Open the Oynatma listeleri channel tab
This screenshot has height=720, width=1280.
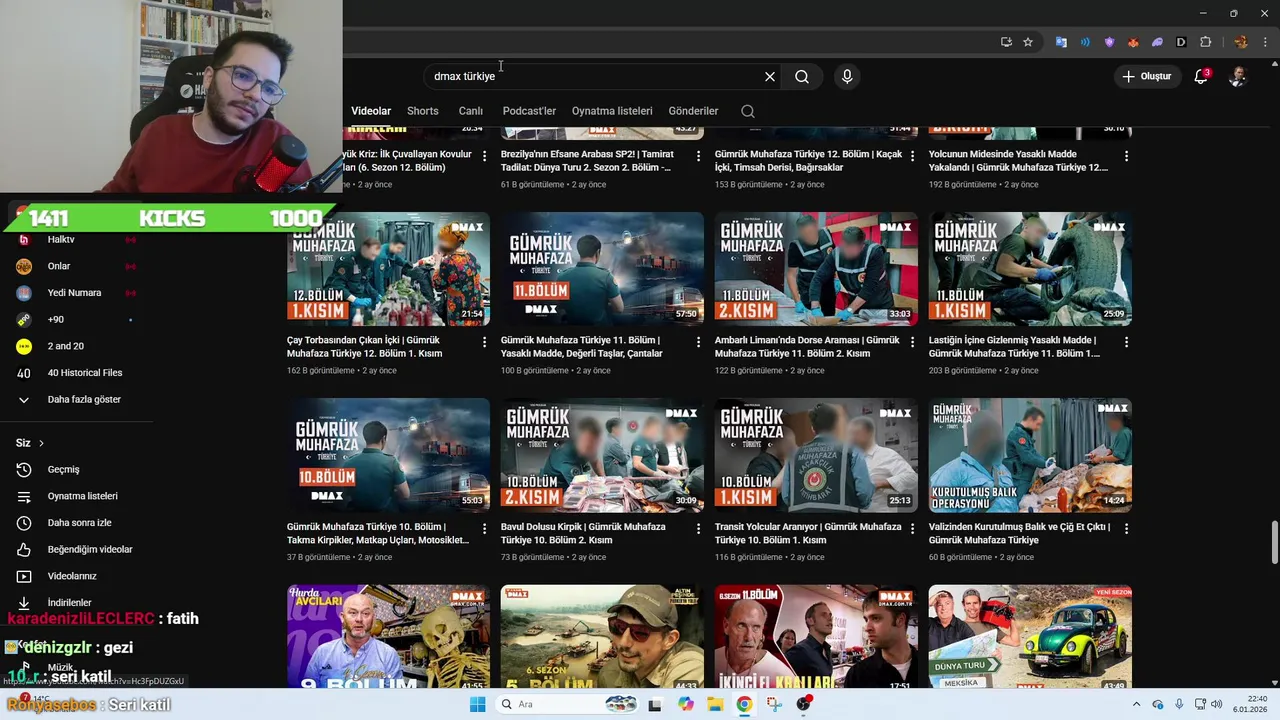click(x=612, y=111)
